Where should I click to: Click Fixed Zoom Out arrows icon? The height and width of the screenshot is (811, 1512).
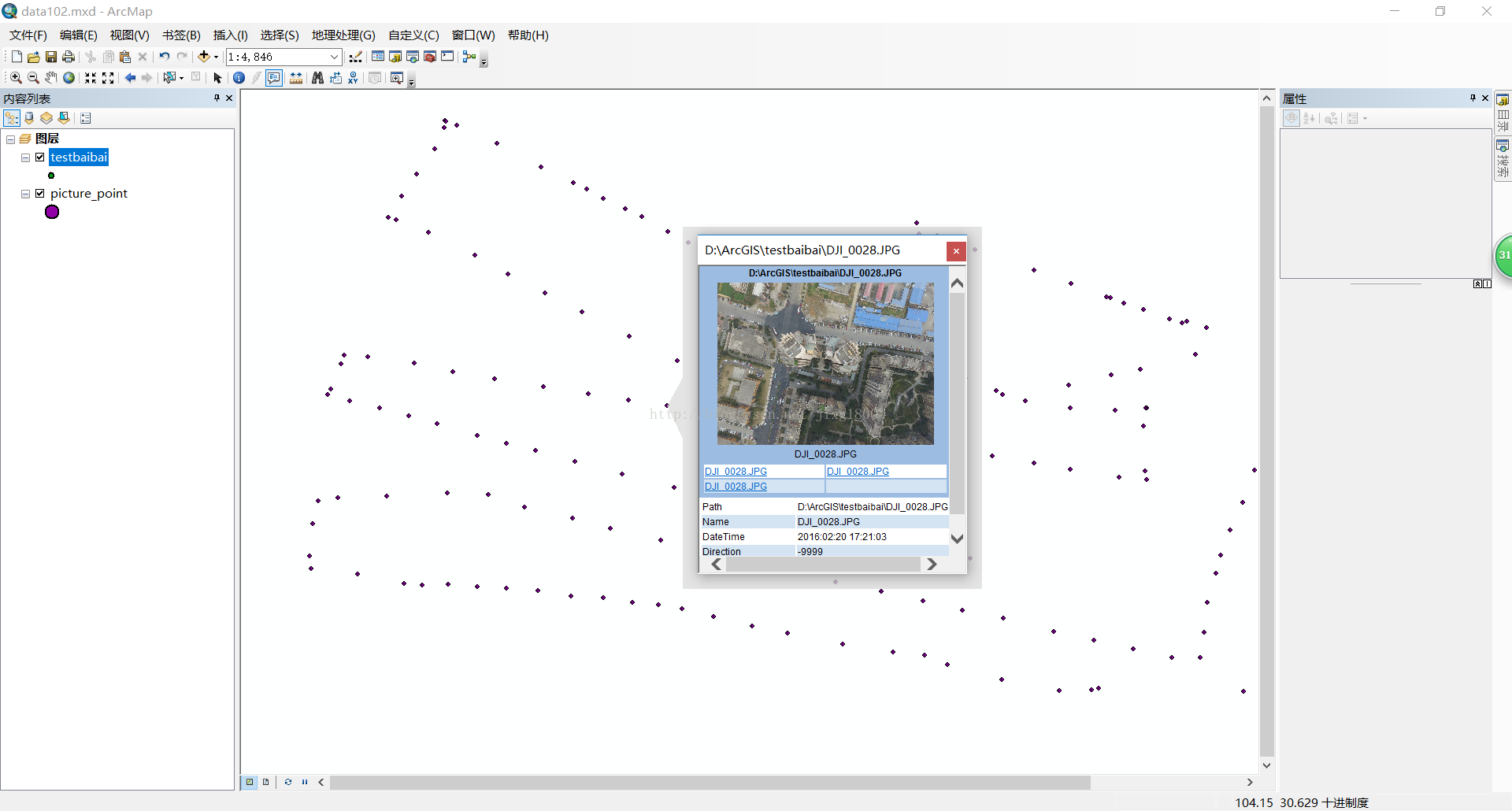(109, 78)
